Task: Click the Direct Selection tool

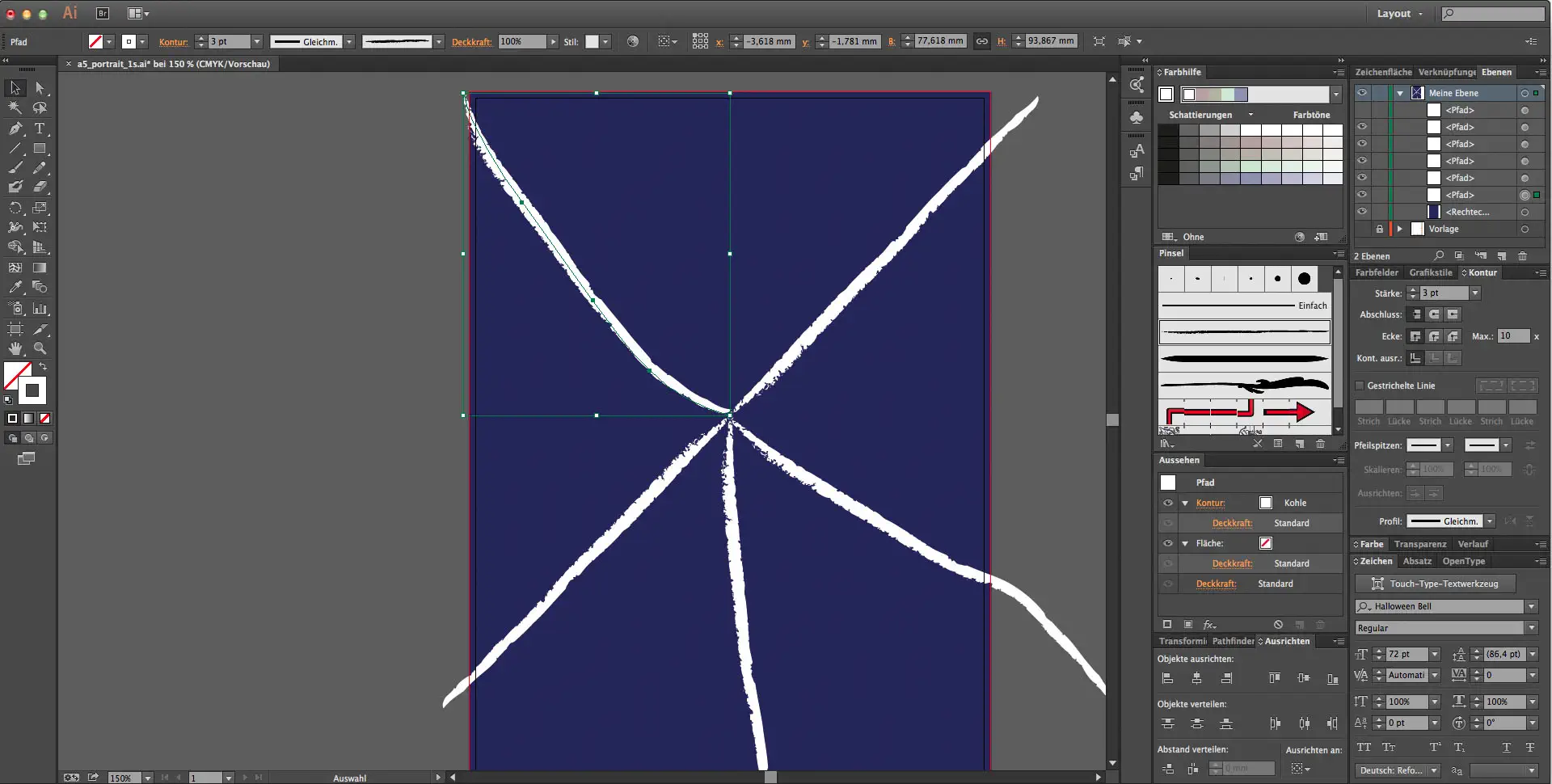Action: click(x=40, y=88)
